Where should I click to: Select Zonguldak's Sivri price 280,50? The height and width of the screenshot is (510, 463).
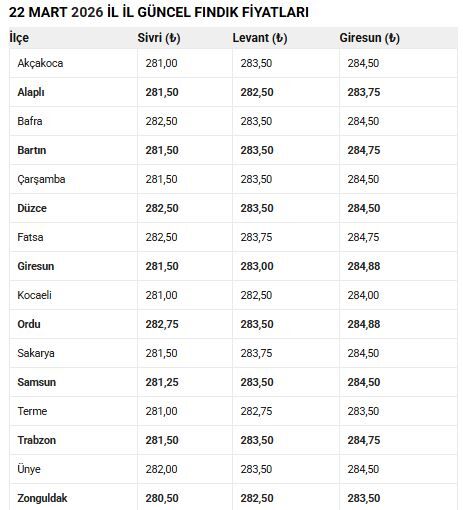pyautogui.click(x=162, y=498)
